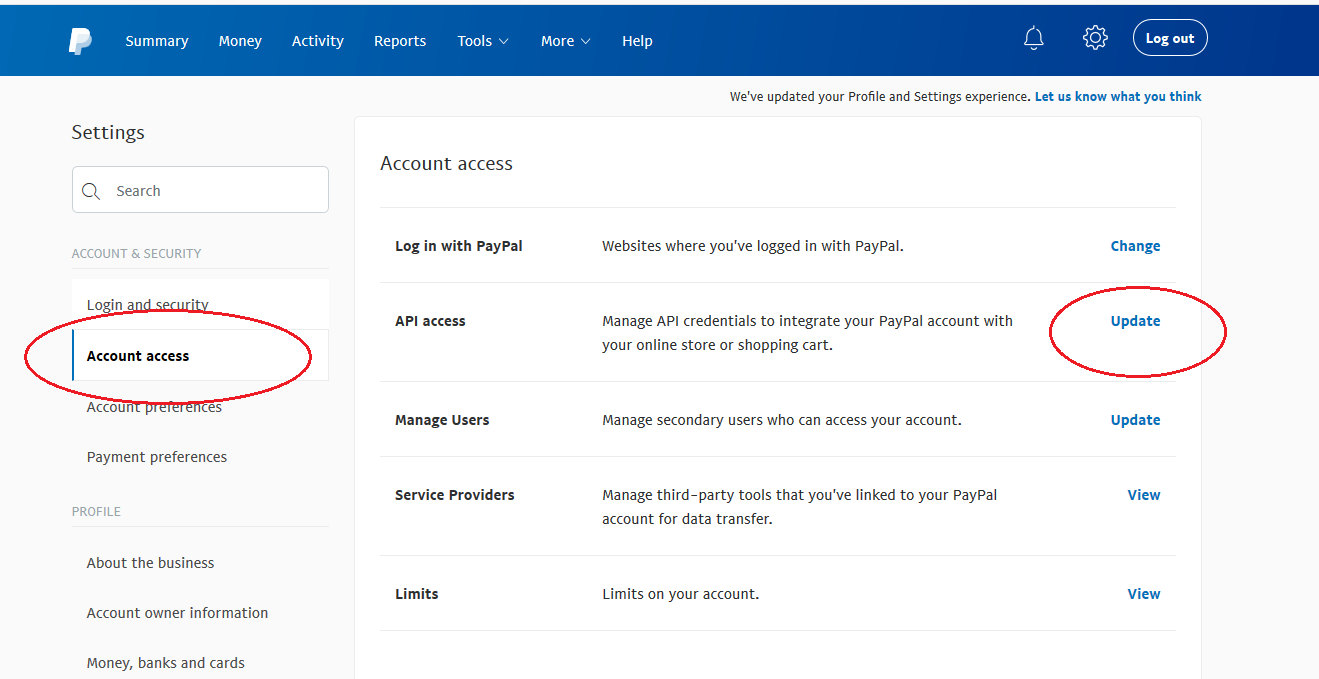Open the settings gear icon
The width and height of the screenshot is (1319, 679).
pyautogui.click(x=1095, y=39)
